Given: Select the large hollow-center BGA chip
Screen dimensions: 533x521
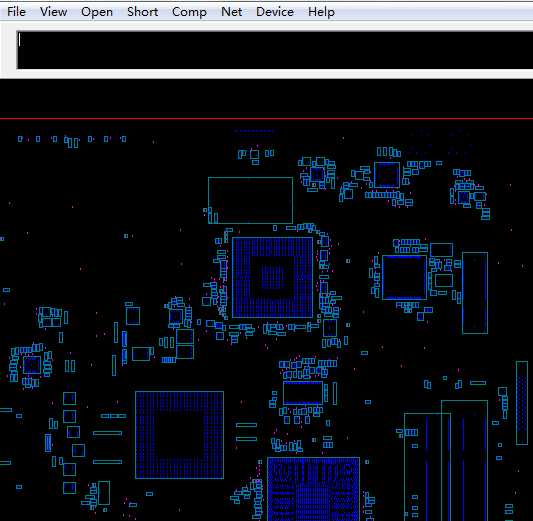Looking at the screenshot, I should 179,435.
